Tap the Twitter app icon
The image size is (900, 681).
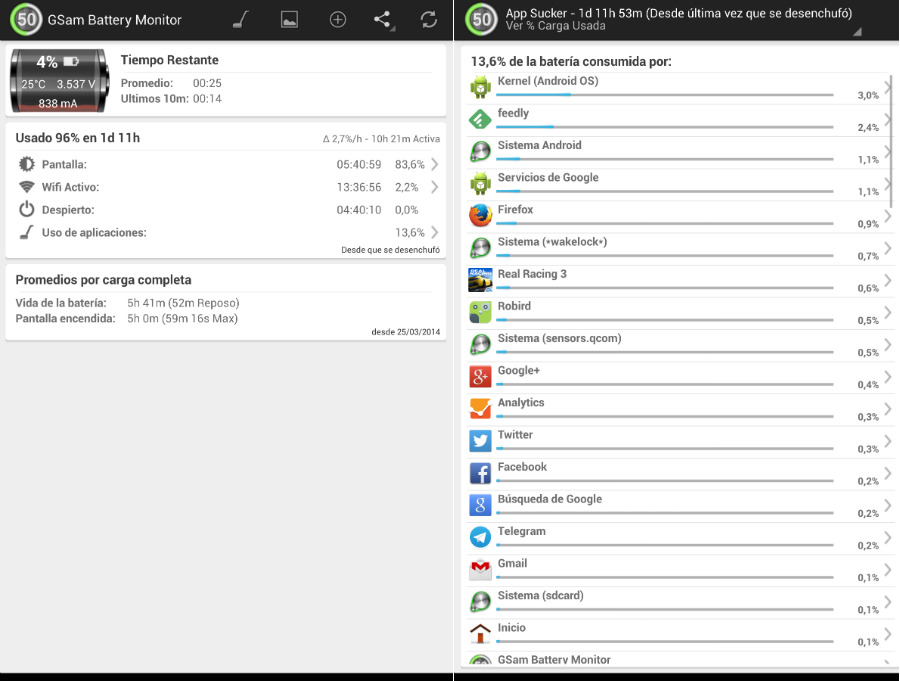480,441
